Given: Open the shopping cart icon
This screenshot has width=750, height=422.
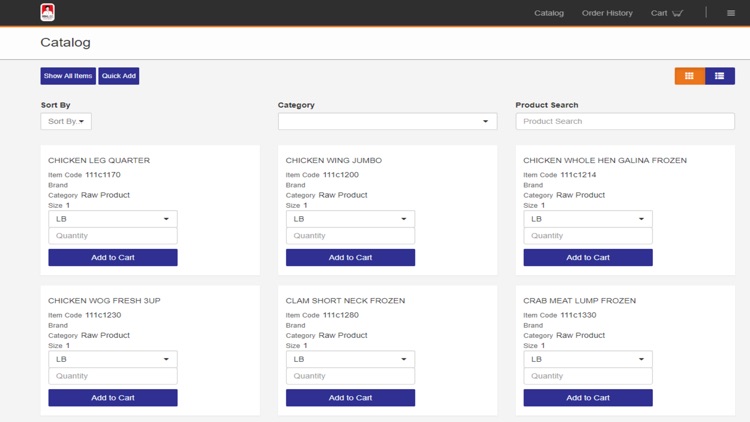Looking at the screenshot, I should [x=677, y=13].
